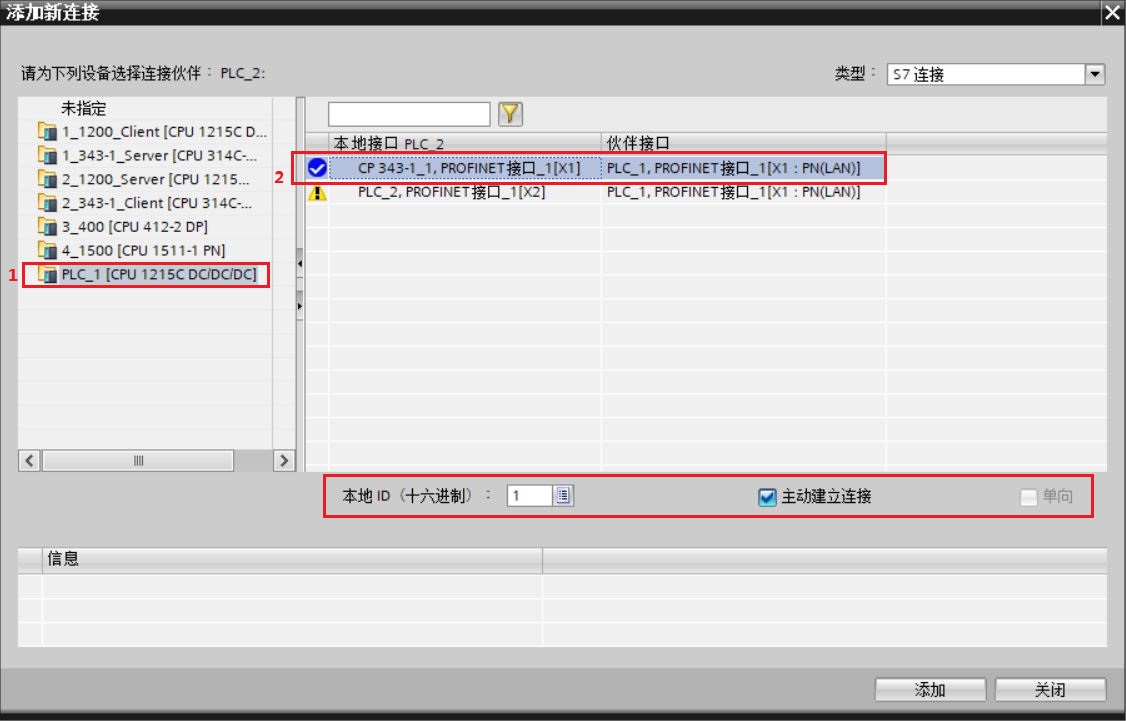Toggle the 单向 checkbox
Screen dimensions: 1126x721
pos(1028,497)
